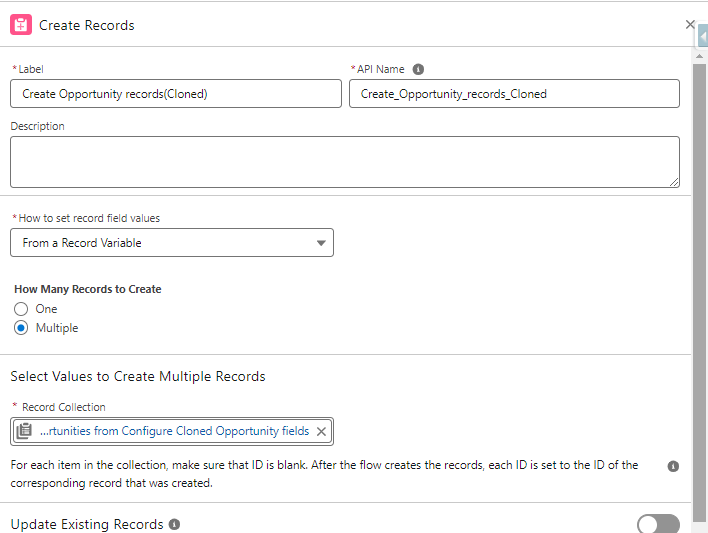
Task: Click into the Description text area
Action: click(x=345, y=162)
